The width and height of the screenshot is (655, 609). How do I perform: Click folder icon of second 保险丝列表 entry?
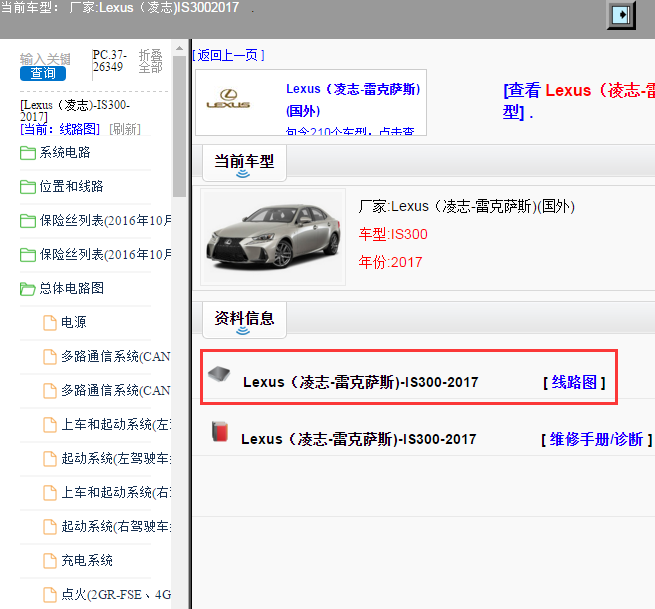(28, 255)
